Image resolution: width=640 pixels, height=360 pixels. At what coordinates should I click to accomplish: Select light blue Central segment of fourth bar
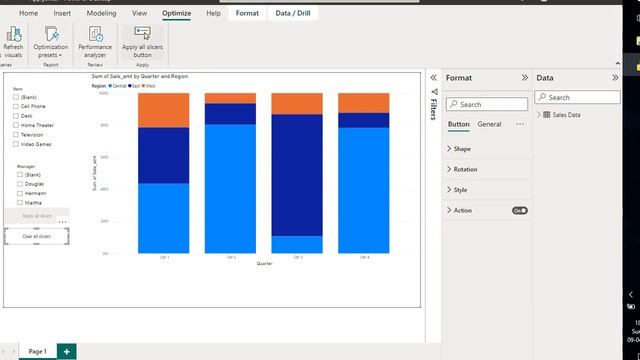(364, 190)
